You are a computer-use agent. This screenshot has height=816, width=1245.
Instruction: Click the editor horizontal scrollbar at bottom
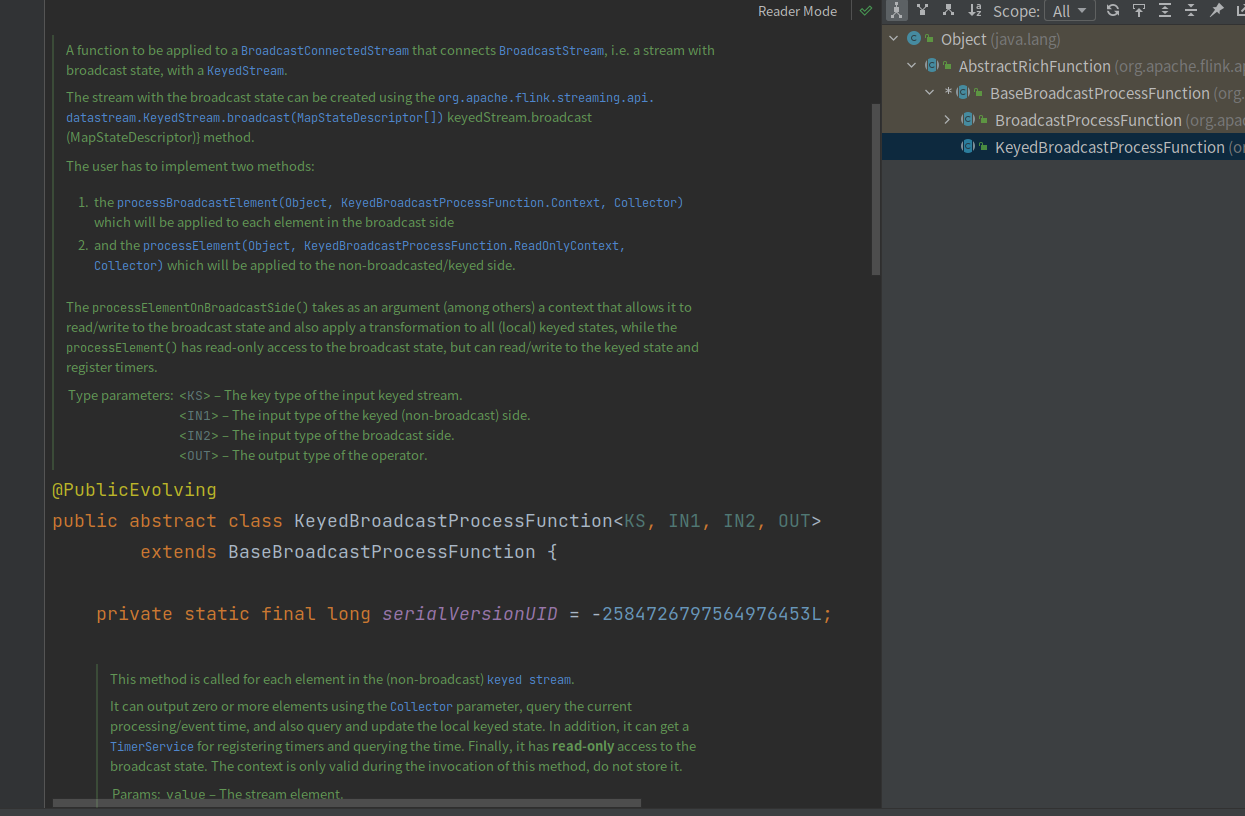(x=347, y=802)
